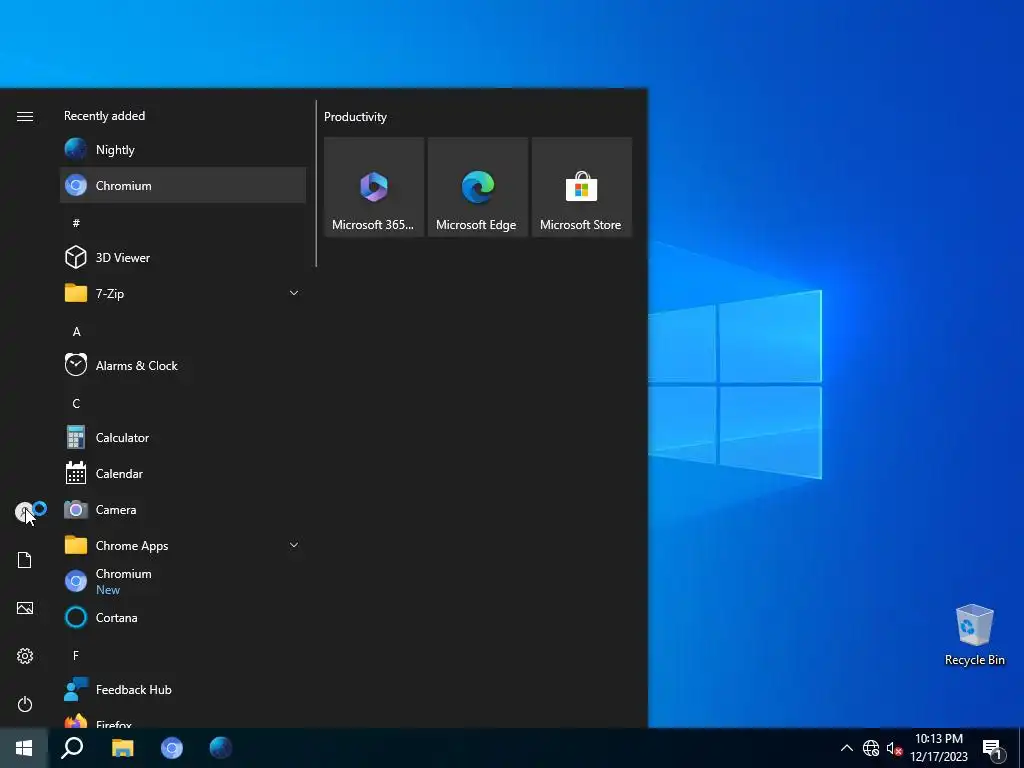Open Microsoft 365 tile
The image size is (1024, 768).
374,187
